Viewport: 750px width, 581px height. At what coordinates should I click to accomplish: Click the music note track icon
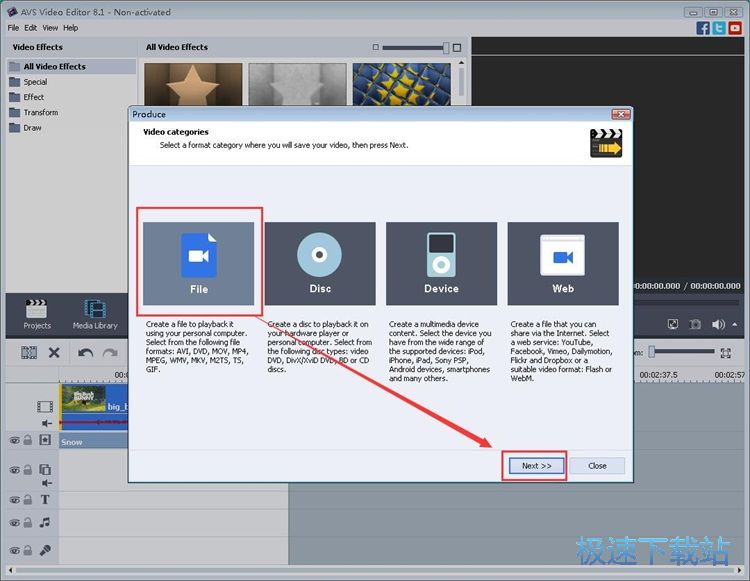[x=45, y=522]
